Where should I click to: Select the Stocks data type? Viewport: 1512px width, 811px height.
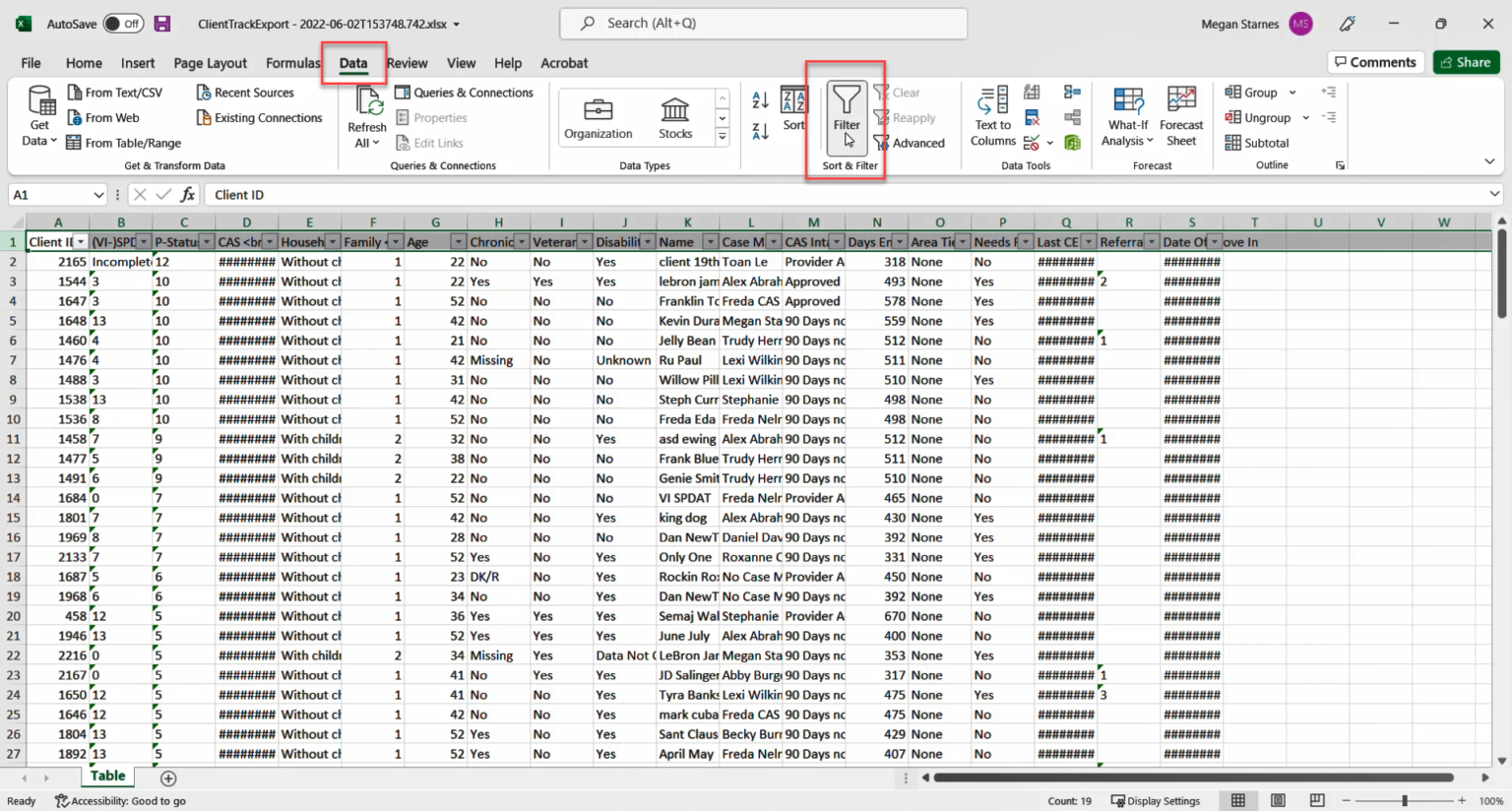[x=675, y=116]
